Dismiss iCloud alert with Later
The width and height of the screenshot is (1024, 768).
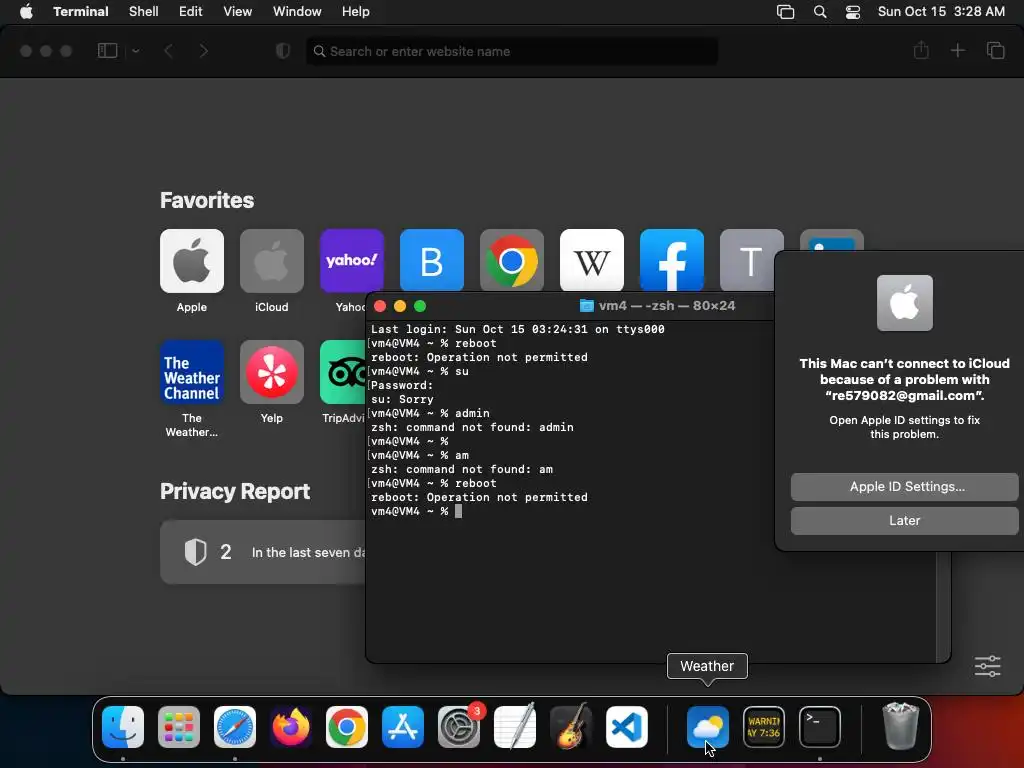coord(905,520)
